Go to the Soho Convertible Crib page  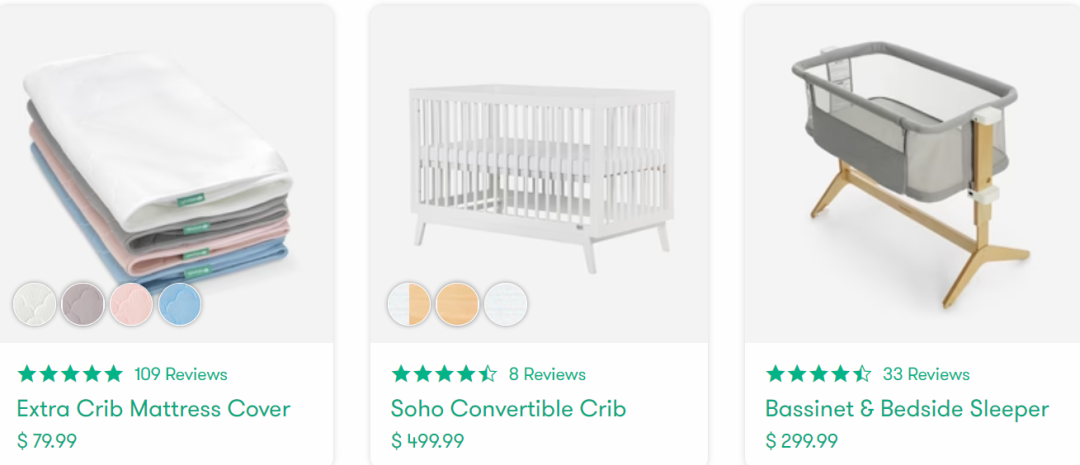click(508, 408)
